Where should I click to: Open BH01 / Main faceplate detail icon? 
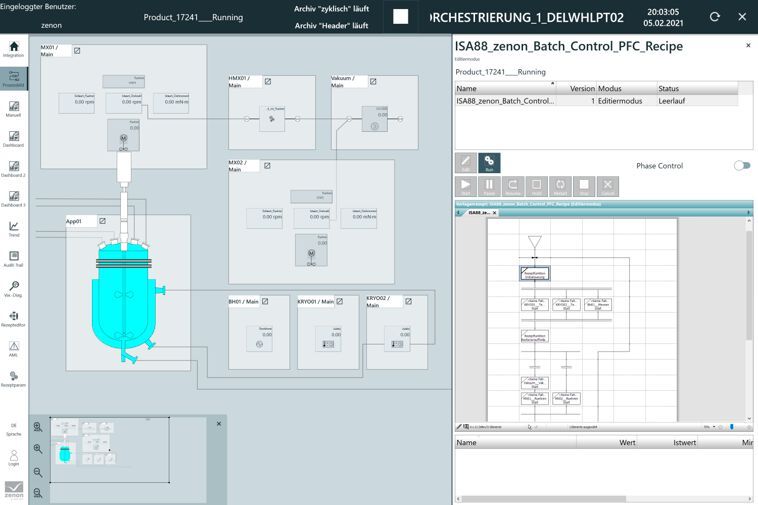tap(265, 301)
